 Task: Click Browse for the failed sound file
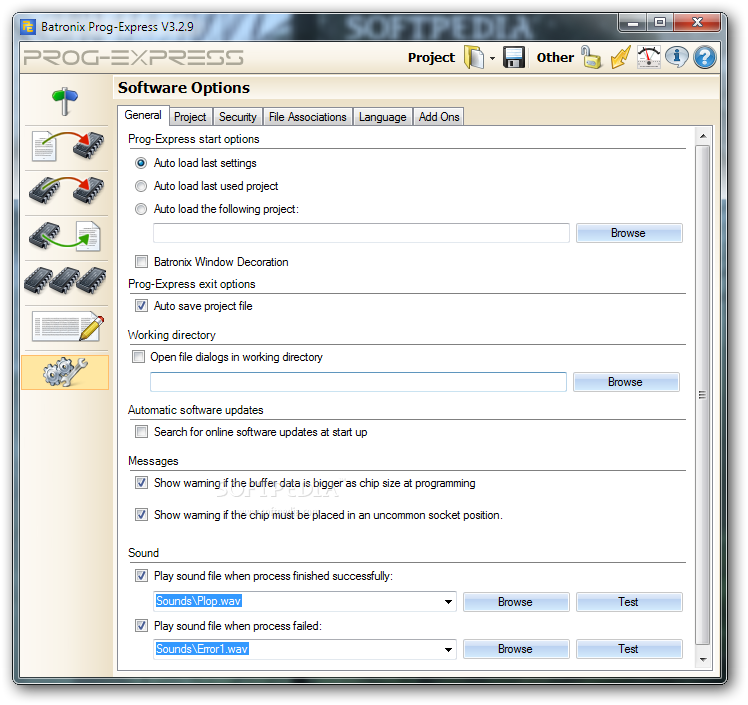click(x=516, y=649)
